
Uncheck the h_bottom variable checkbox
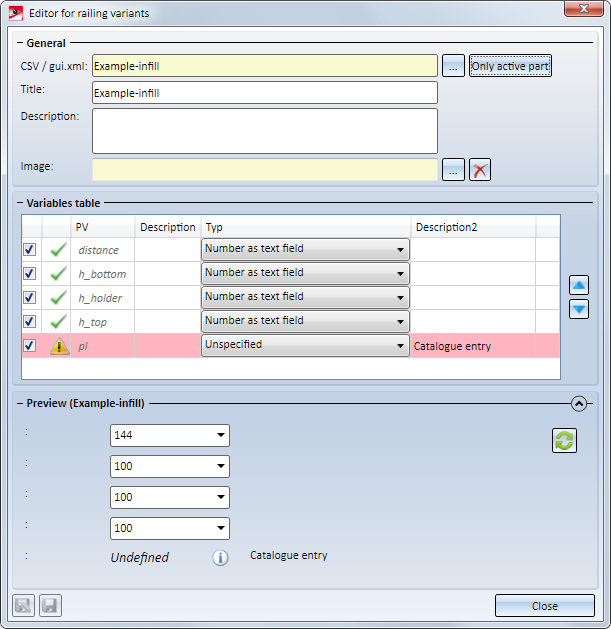(x=30, y=274)
